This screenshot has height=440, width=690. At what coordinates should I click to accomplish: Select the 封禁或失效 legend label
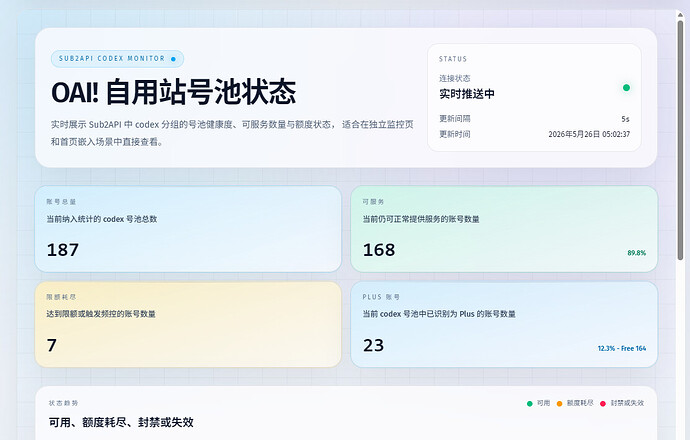(x=627, y=403)
